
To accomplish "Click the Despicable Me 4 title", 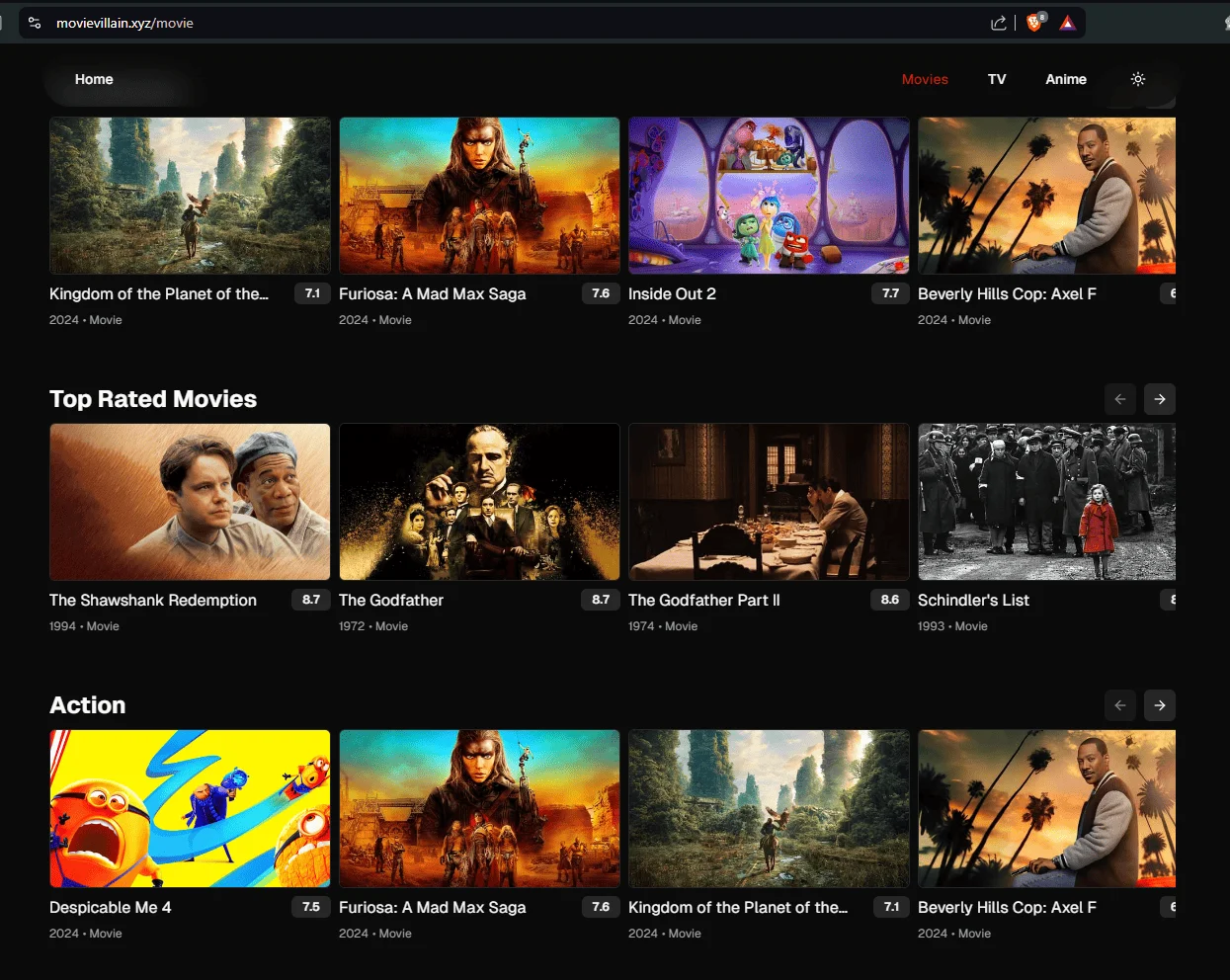I will [111, 907].
